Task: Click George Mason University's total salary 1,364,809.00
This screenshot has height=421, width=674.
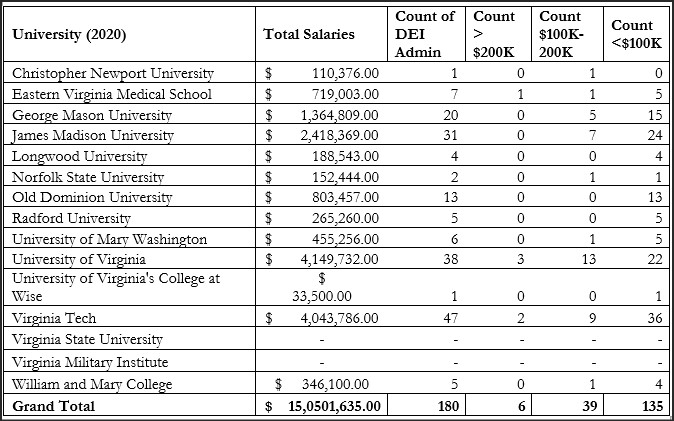Action: tap(339, 115)
